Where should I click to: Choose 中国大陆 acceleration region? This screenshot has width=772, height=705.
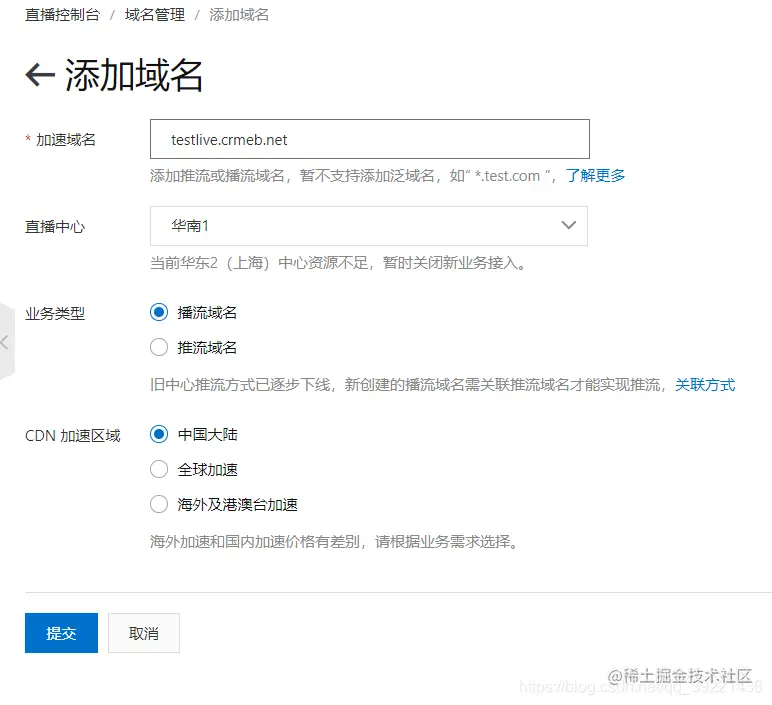pyautogui.click(x=159, y=434)
